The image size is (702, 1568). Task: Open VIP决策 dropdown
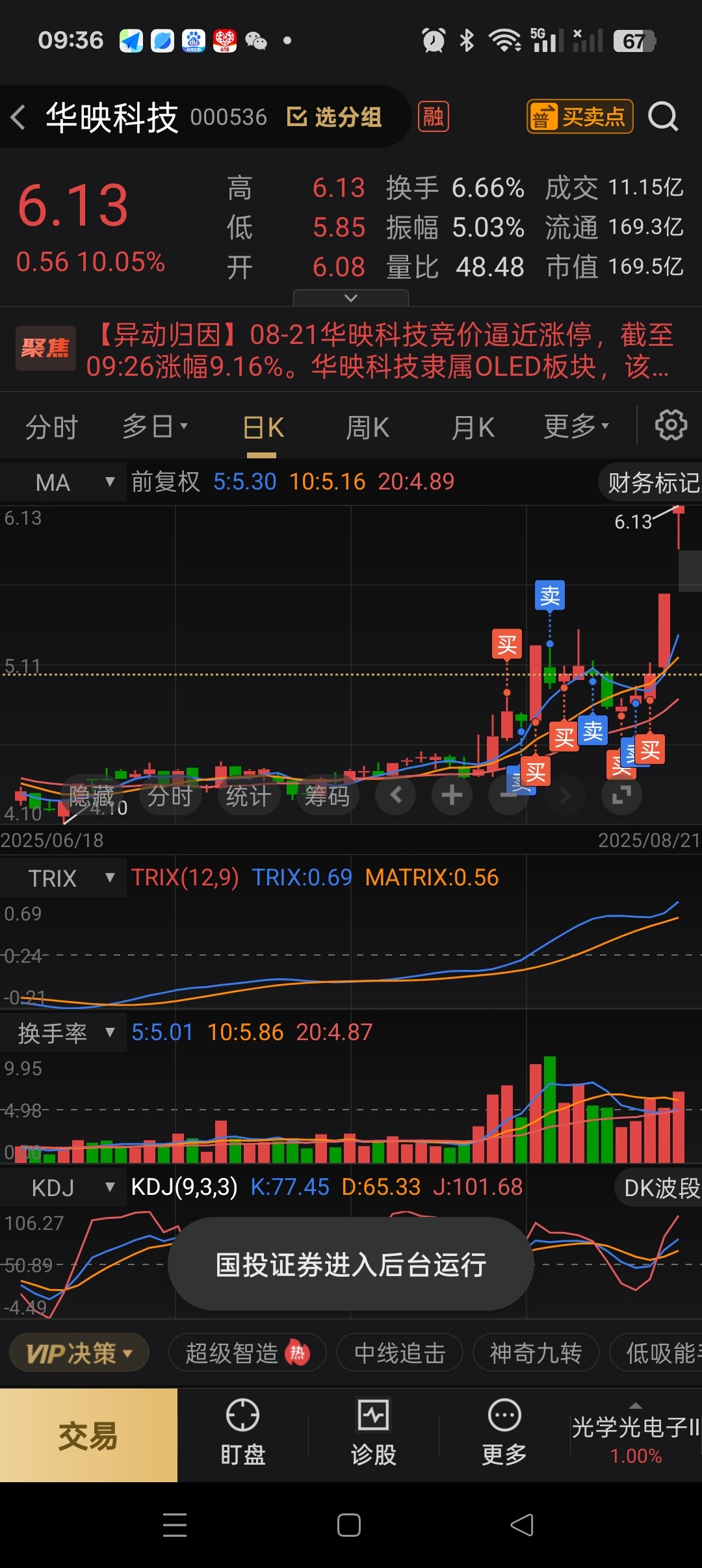79,1353
